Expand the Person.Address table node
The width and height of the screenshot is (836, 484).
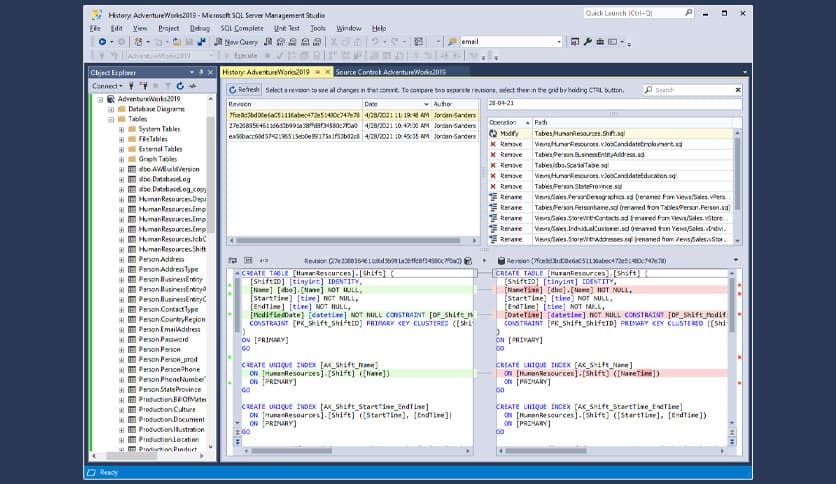click(121, 260)
